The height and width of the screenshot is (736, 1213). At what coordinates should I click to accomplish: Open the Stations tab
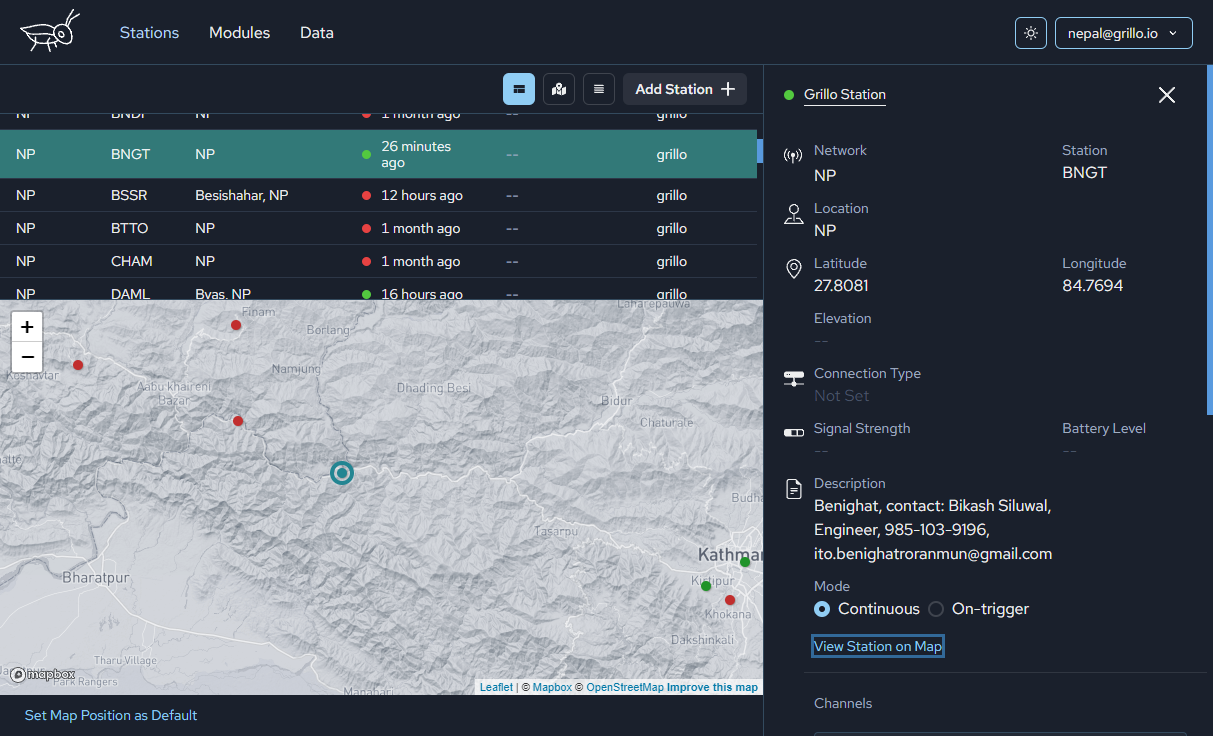[149, 33]
